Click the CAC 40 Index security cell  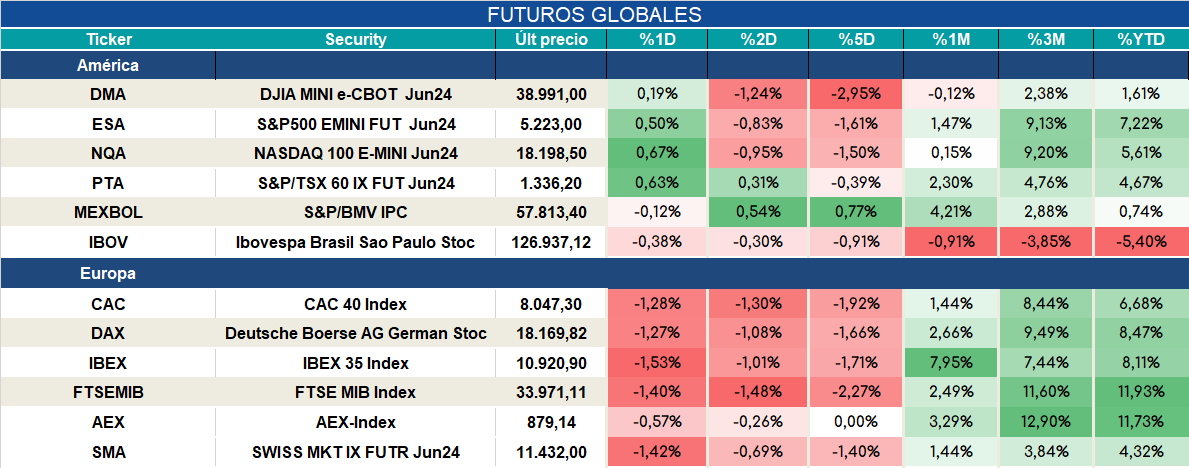coord(356,304)
